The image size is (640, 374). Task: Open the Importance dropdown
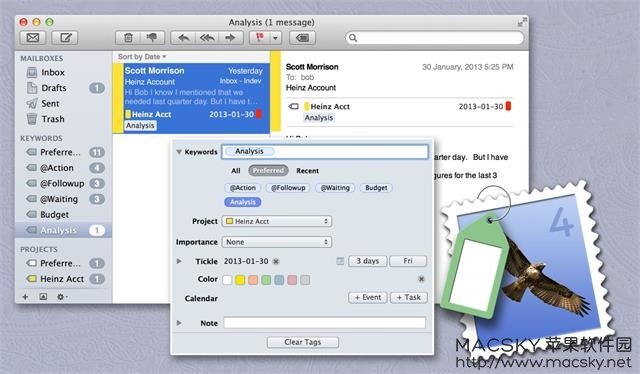[x=277, y=242]
